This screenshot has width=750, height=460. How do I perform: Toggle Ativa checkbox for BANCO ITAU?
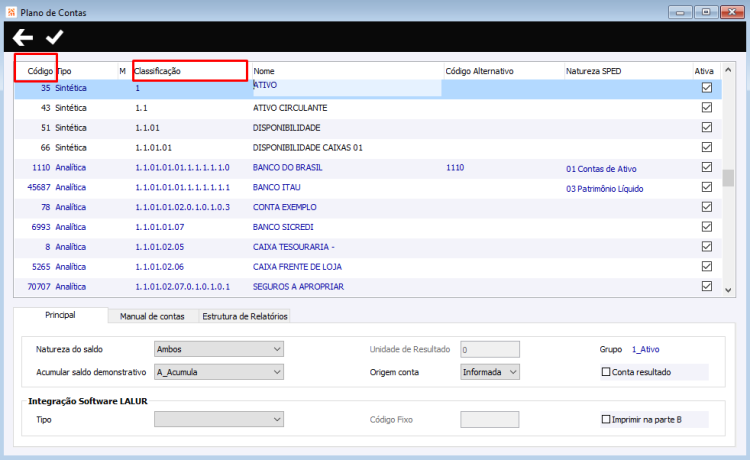pyautogui.click(x=706, y=187)
